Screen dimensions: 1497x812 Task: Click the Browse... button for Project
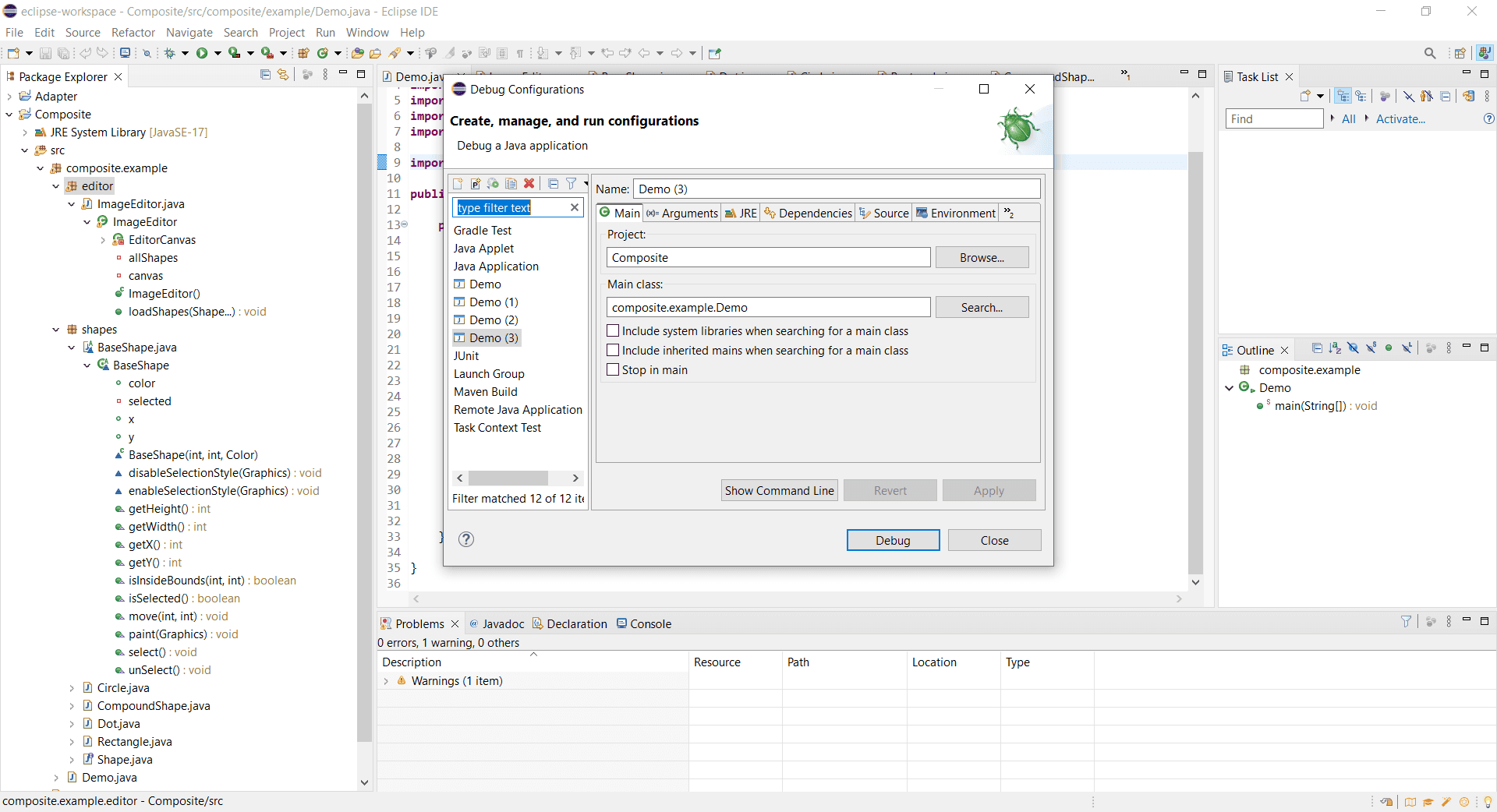coord(982,257)
